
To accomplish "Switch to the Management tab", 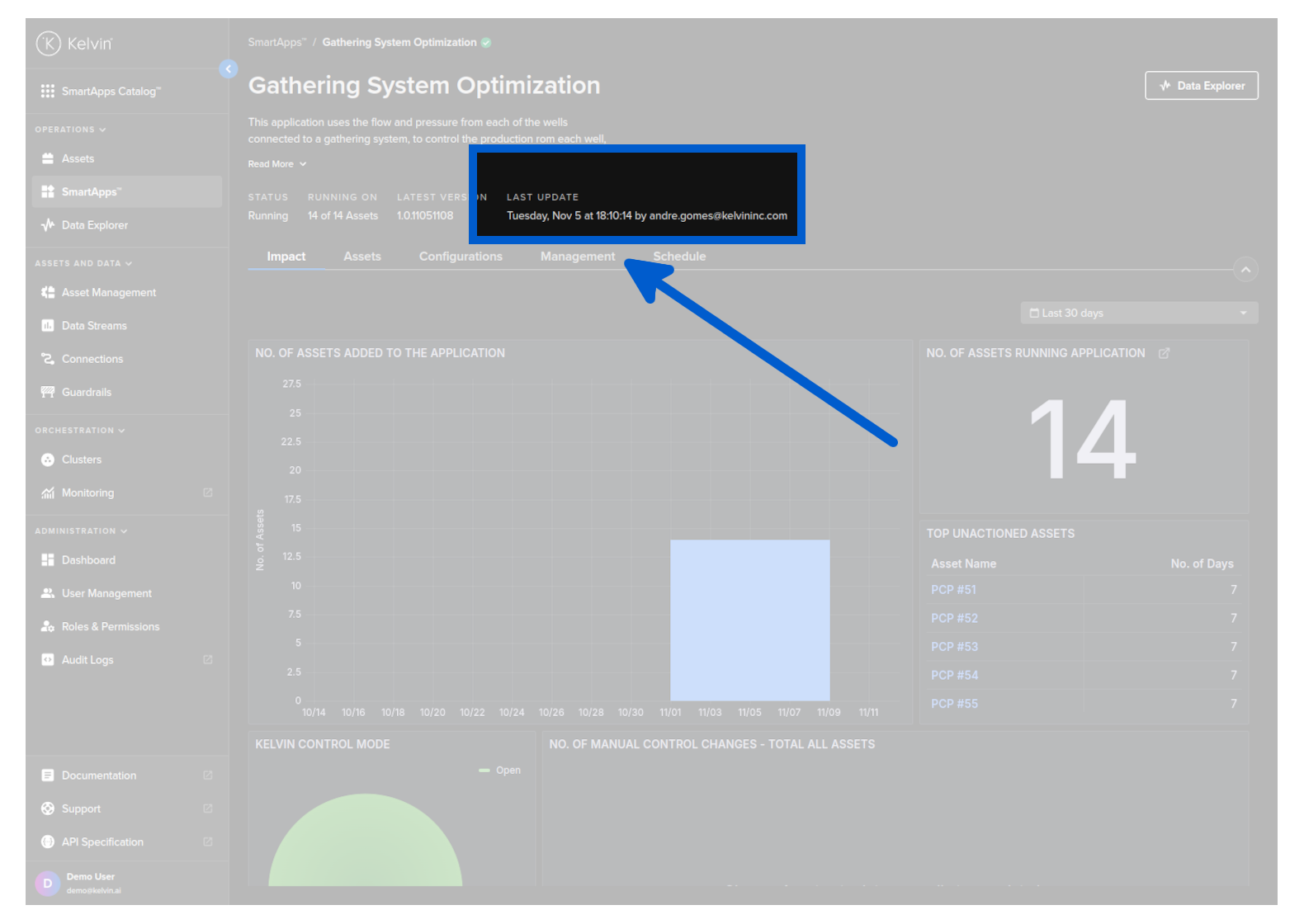I will point(577,257).
